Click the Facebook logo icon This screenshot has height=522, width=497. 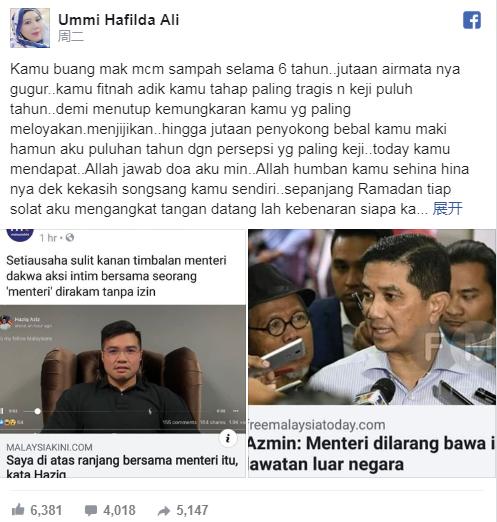(x=472, y=20)
